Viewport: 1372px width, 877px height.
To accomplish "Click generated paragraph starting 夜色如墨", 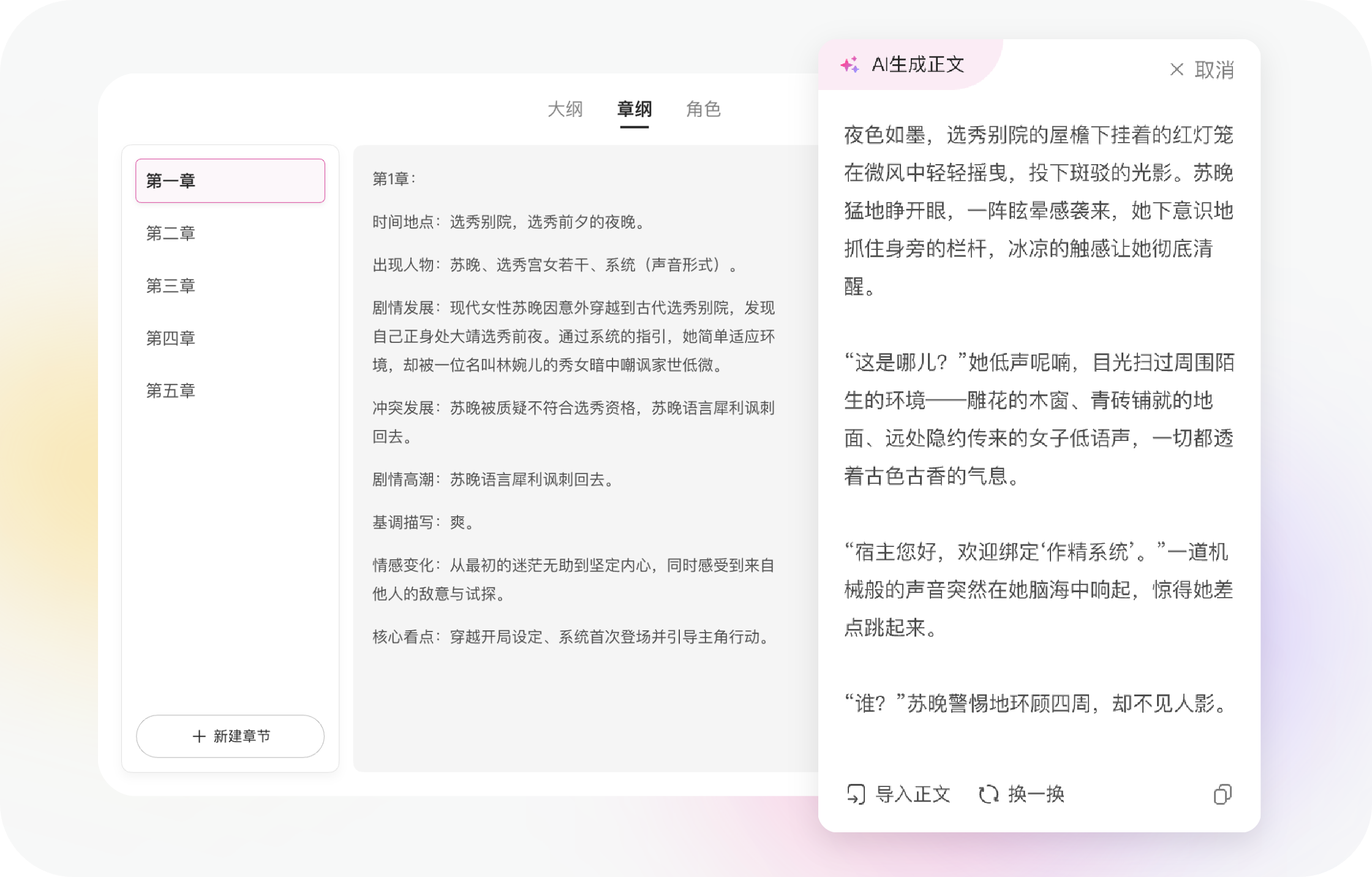I will pyautogui.click(x=1039, y=211).
